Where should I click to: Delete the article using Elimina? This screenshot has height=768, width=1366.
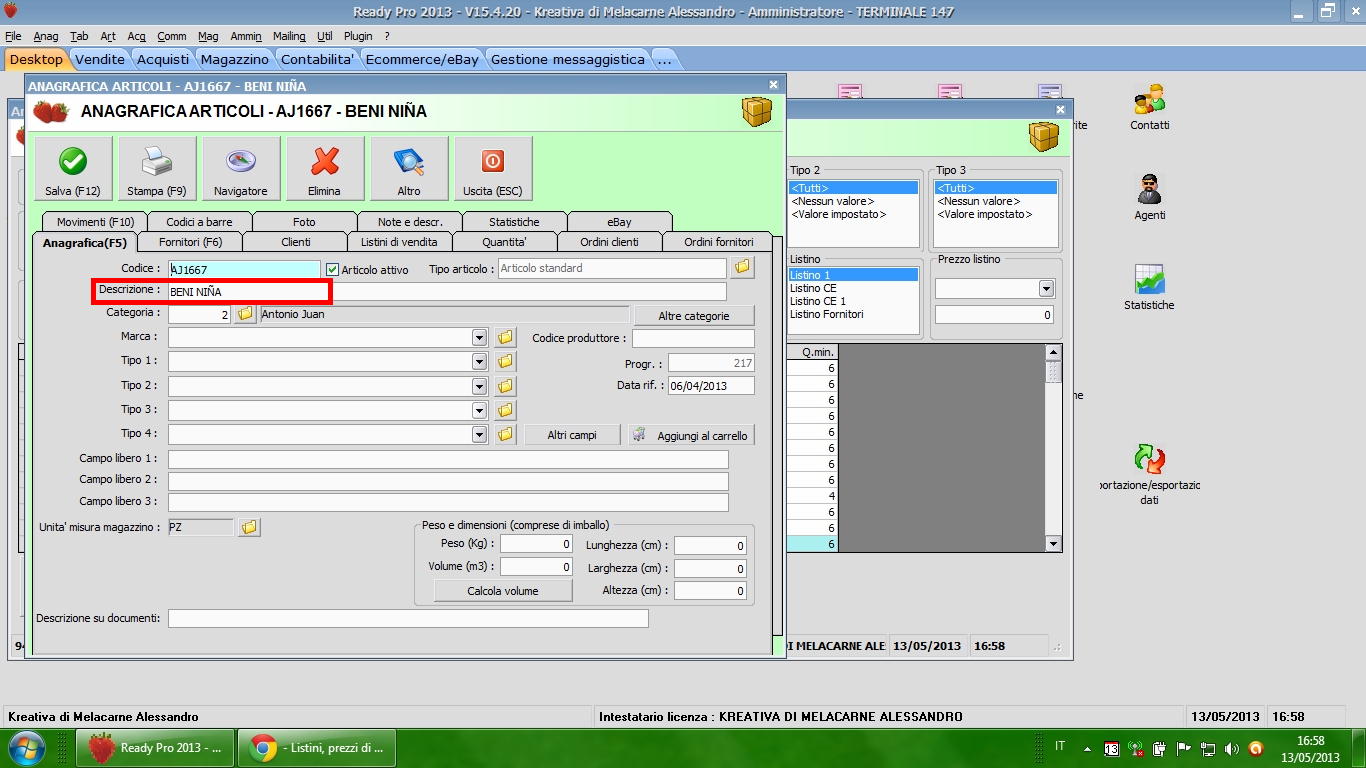pos(324,169)
